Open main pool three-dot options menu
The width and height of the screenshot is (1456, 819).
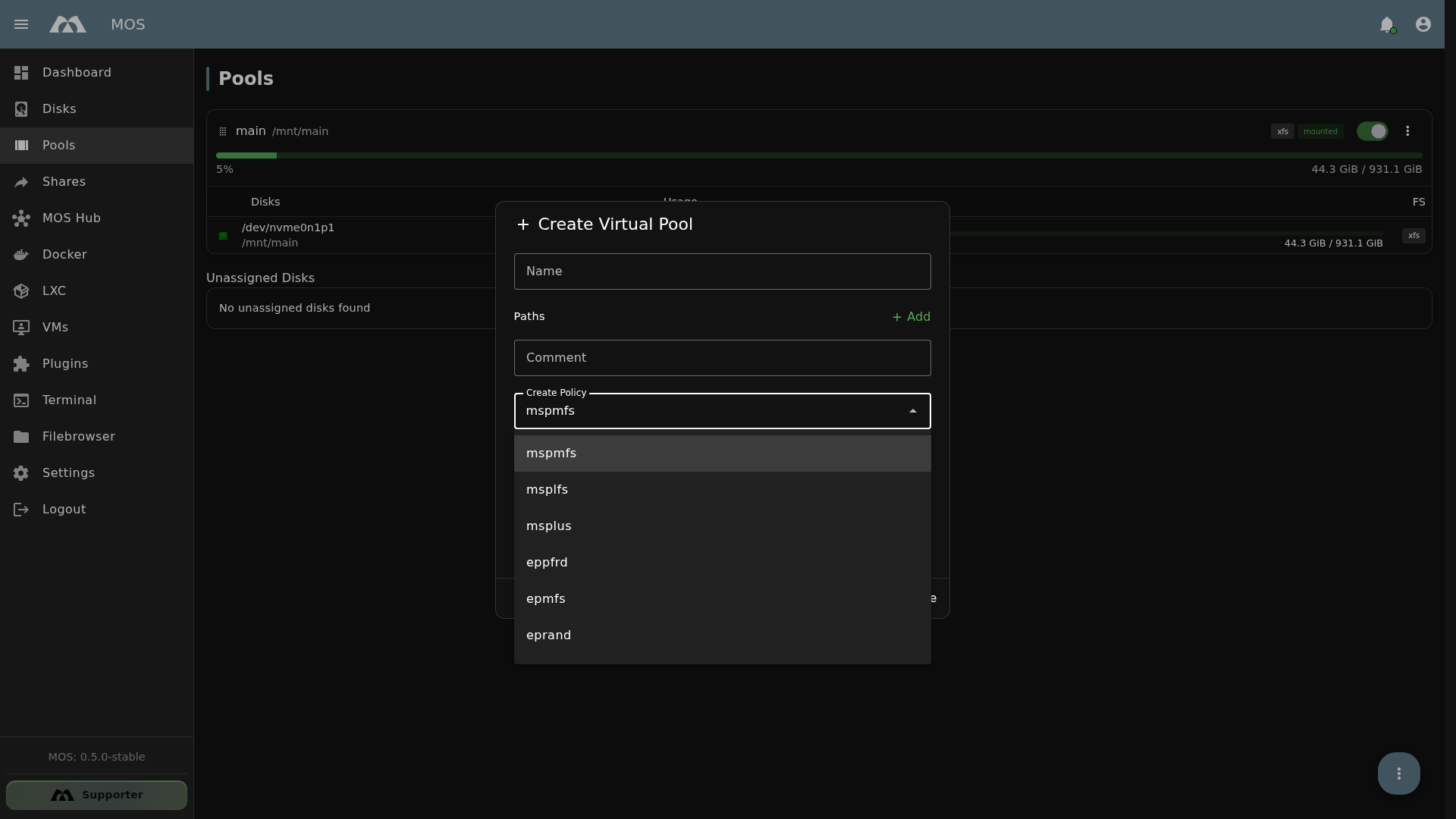coord(1407,131)
